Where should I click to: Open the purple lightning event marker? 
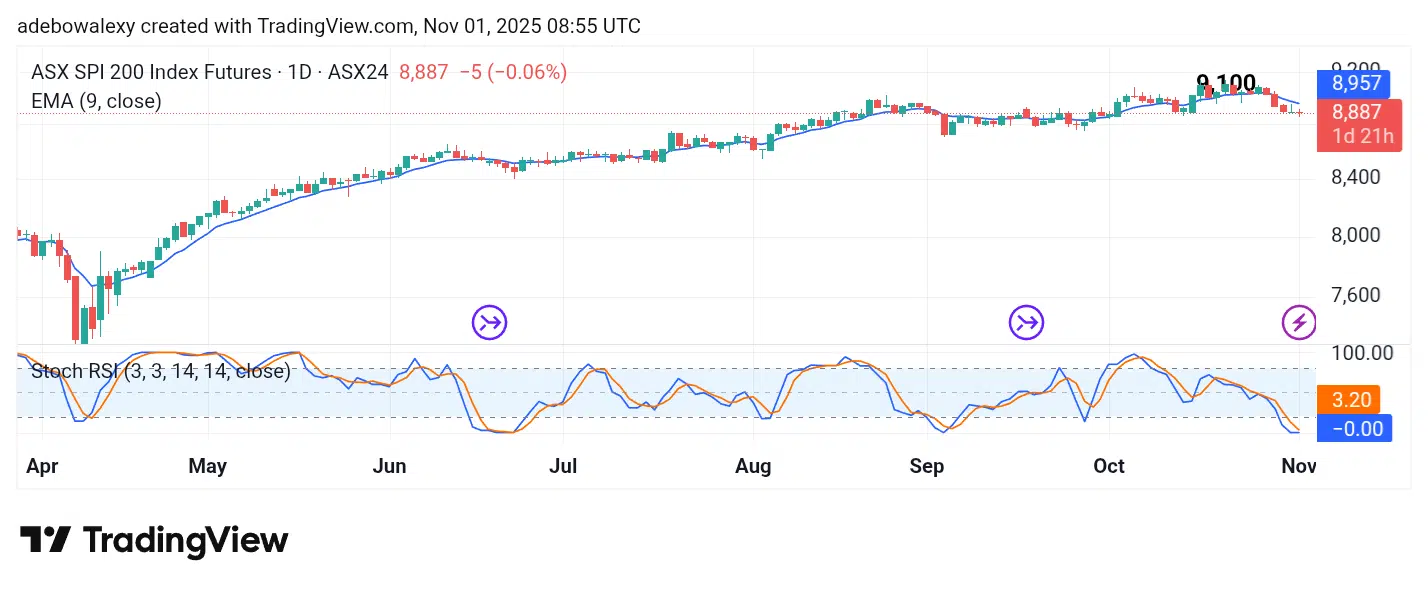(1299, 322)
